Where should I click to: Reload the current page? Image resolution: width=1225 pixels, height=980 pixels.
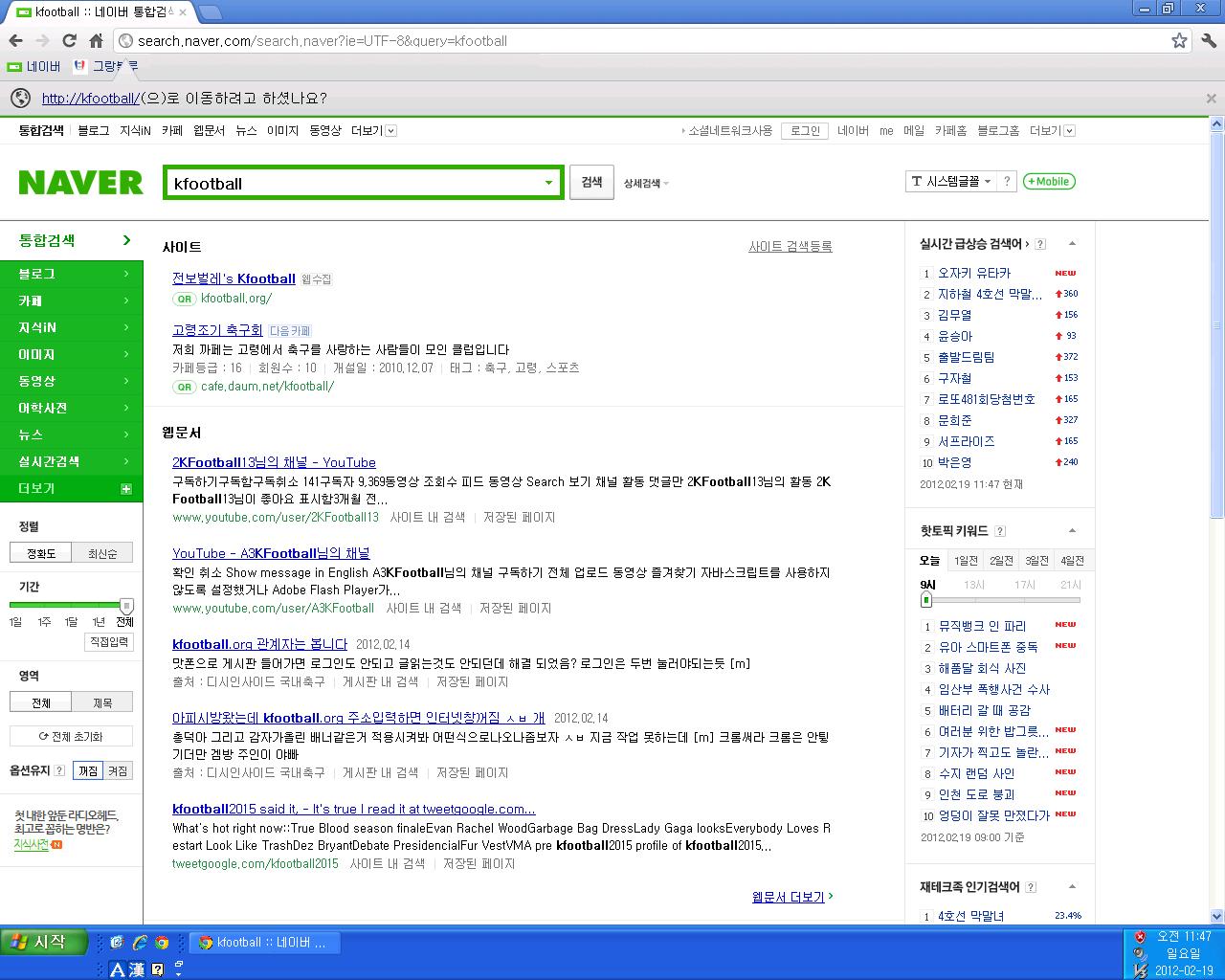point(69,40)
